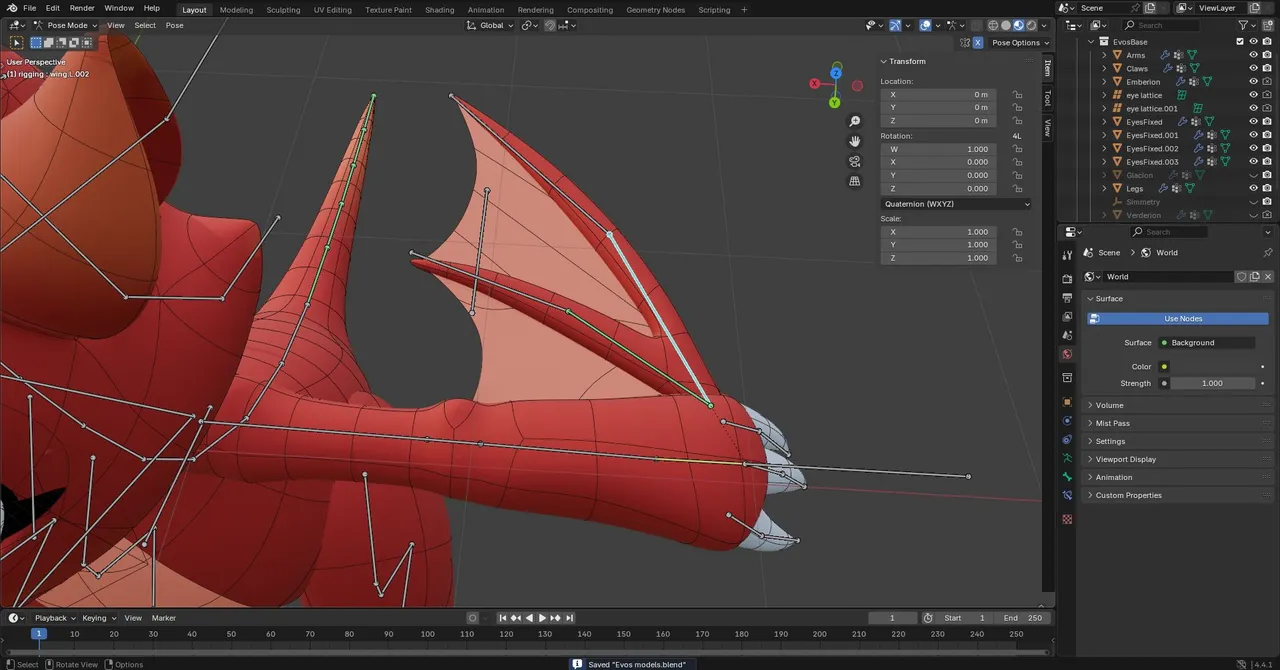Switch perspective/orthographic with the grid icon
The height and width of the screenshot is (670, 1280).
[854, 181]
